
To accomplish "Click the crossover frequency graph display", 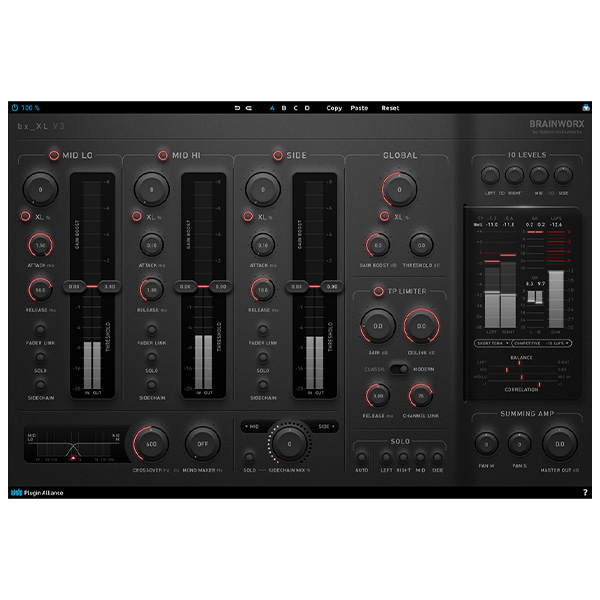I will pos(76,444).
